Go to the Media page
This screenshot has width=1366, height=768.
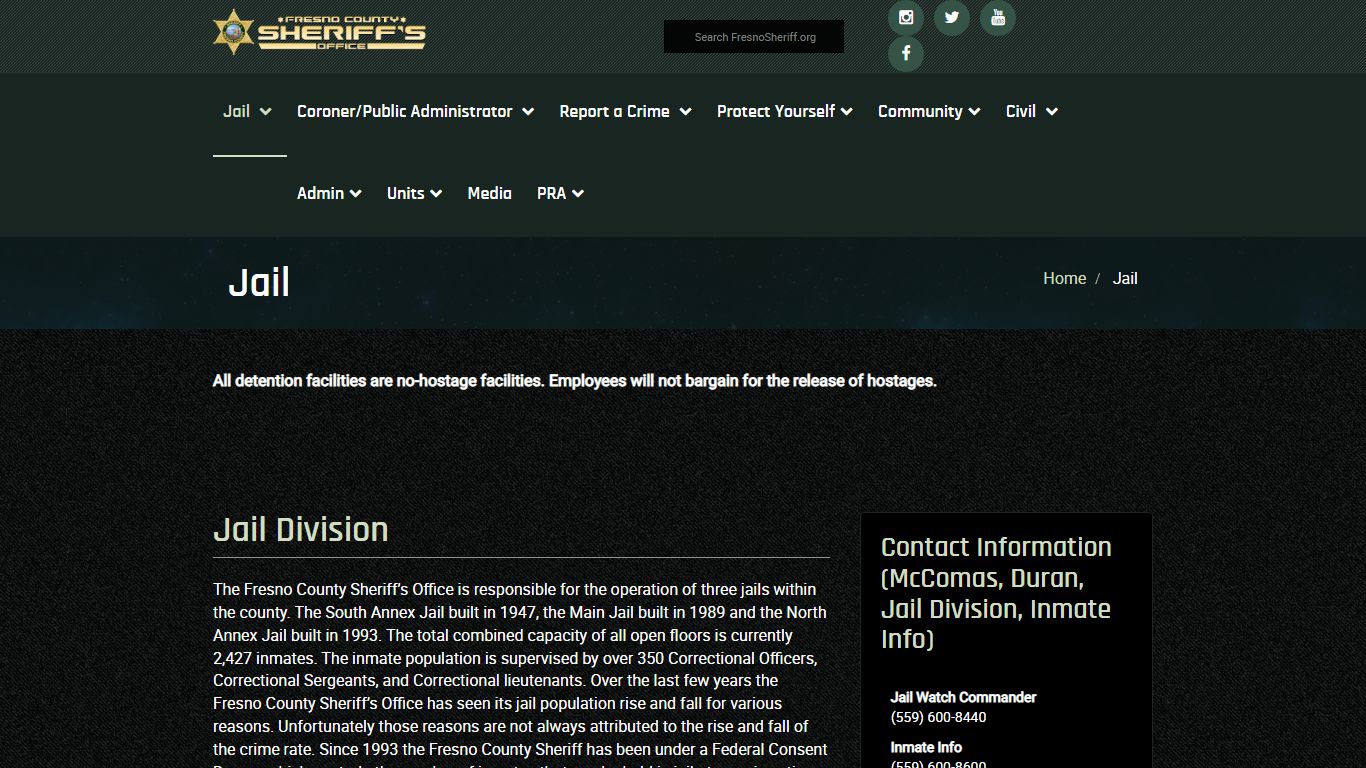coord(489,193)
